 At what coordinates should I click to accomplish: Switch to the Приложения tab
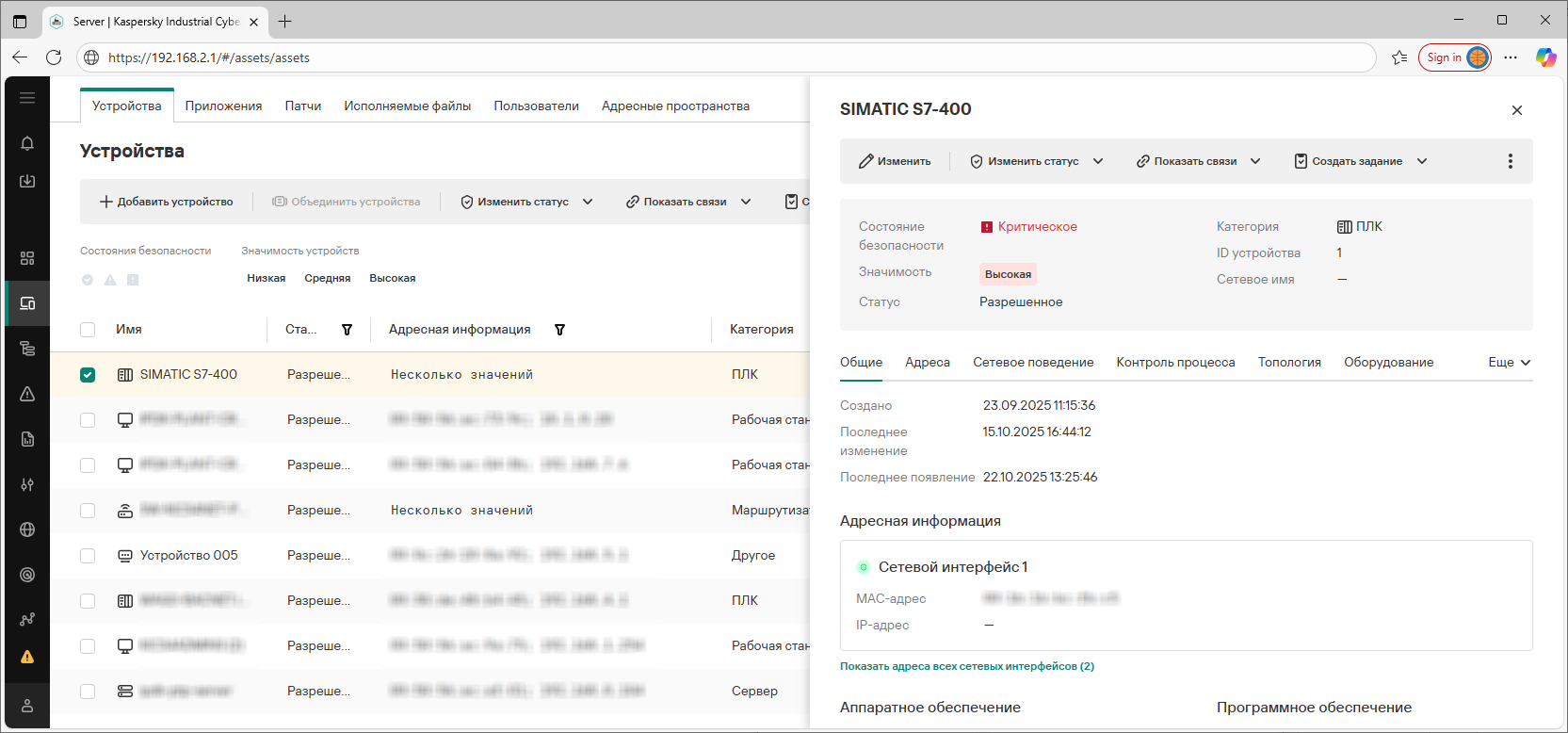click(x=223, y=106)
